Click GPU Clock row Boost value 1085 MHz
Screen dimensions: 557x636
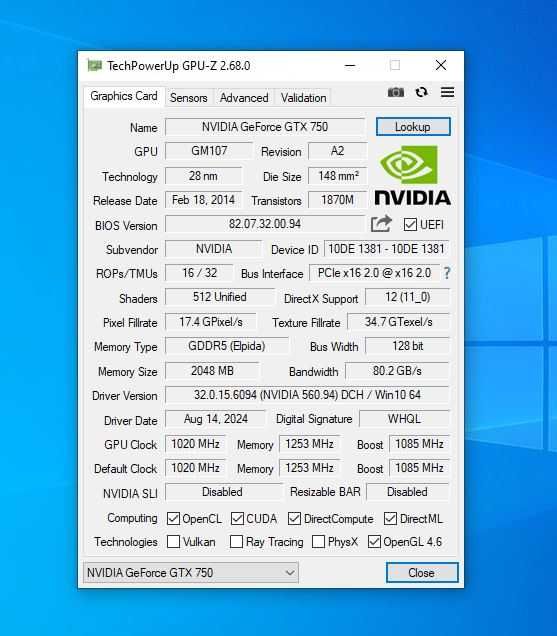click(419, 443)
